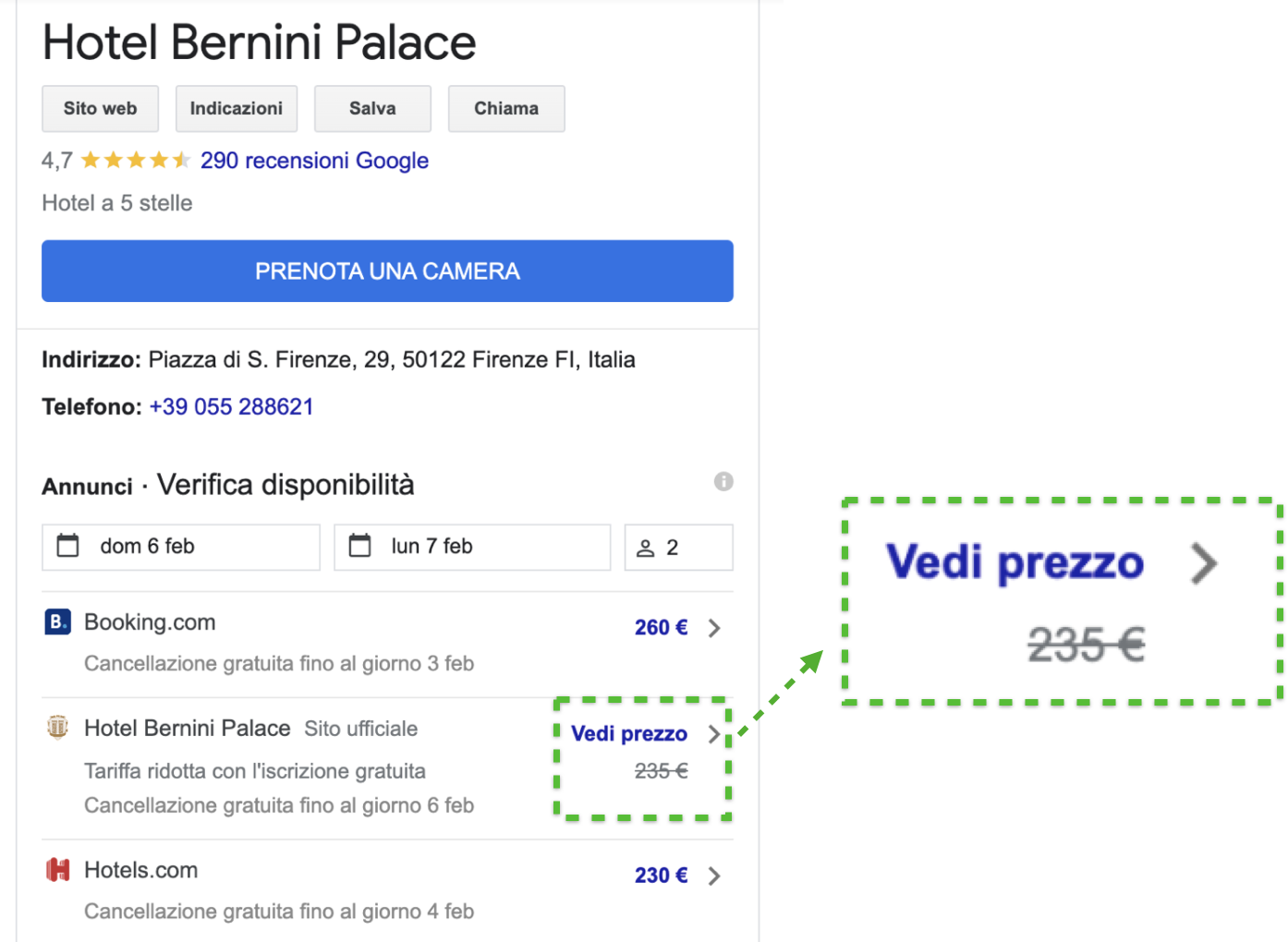This screenshot has height=942, width=1288.
Task: Save the hotel with Salva
Action: 372,109
